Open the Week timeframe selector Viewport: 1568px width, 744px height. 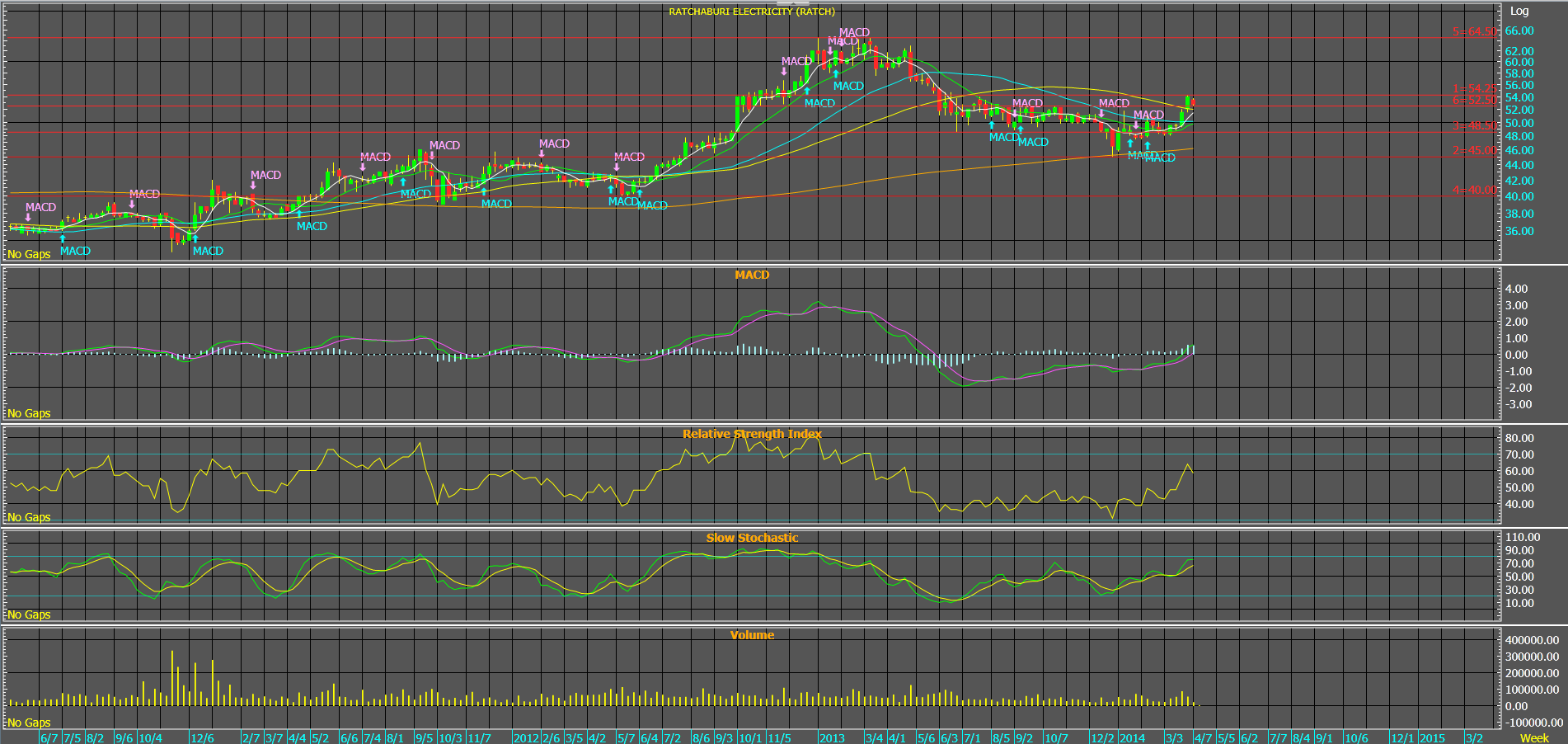[1534, 738]
